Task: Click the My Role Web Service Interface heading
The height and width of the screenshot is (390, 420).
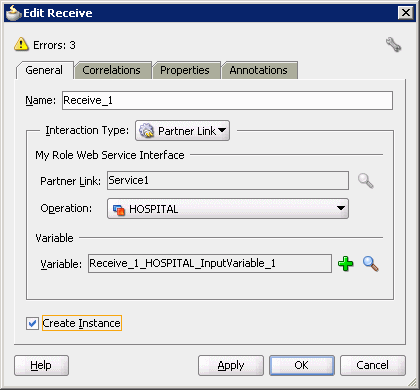Action: 110,155
